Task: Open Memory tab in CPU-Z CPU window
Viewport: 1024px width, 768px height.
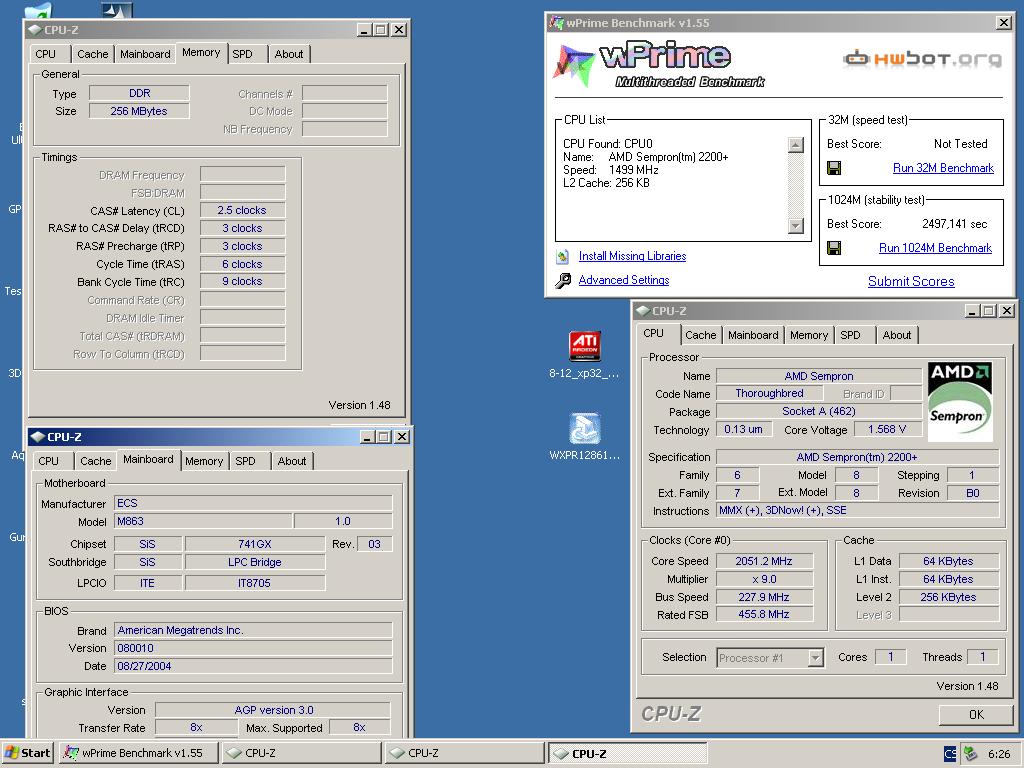Action: [x=808, y=335]
